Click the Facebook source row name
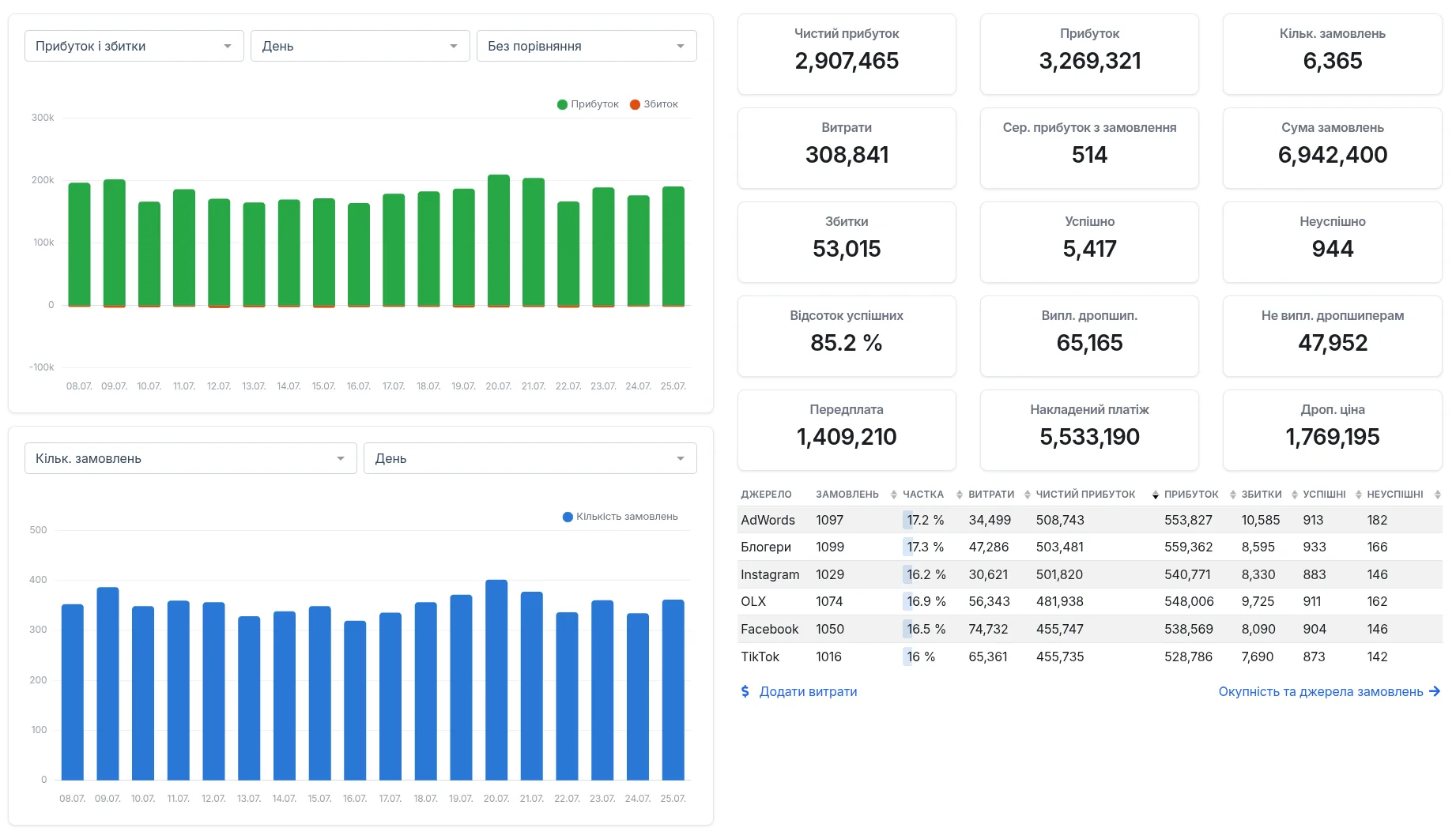 [769, 629]
